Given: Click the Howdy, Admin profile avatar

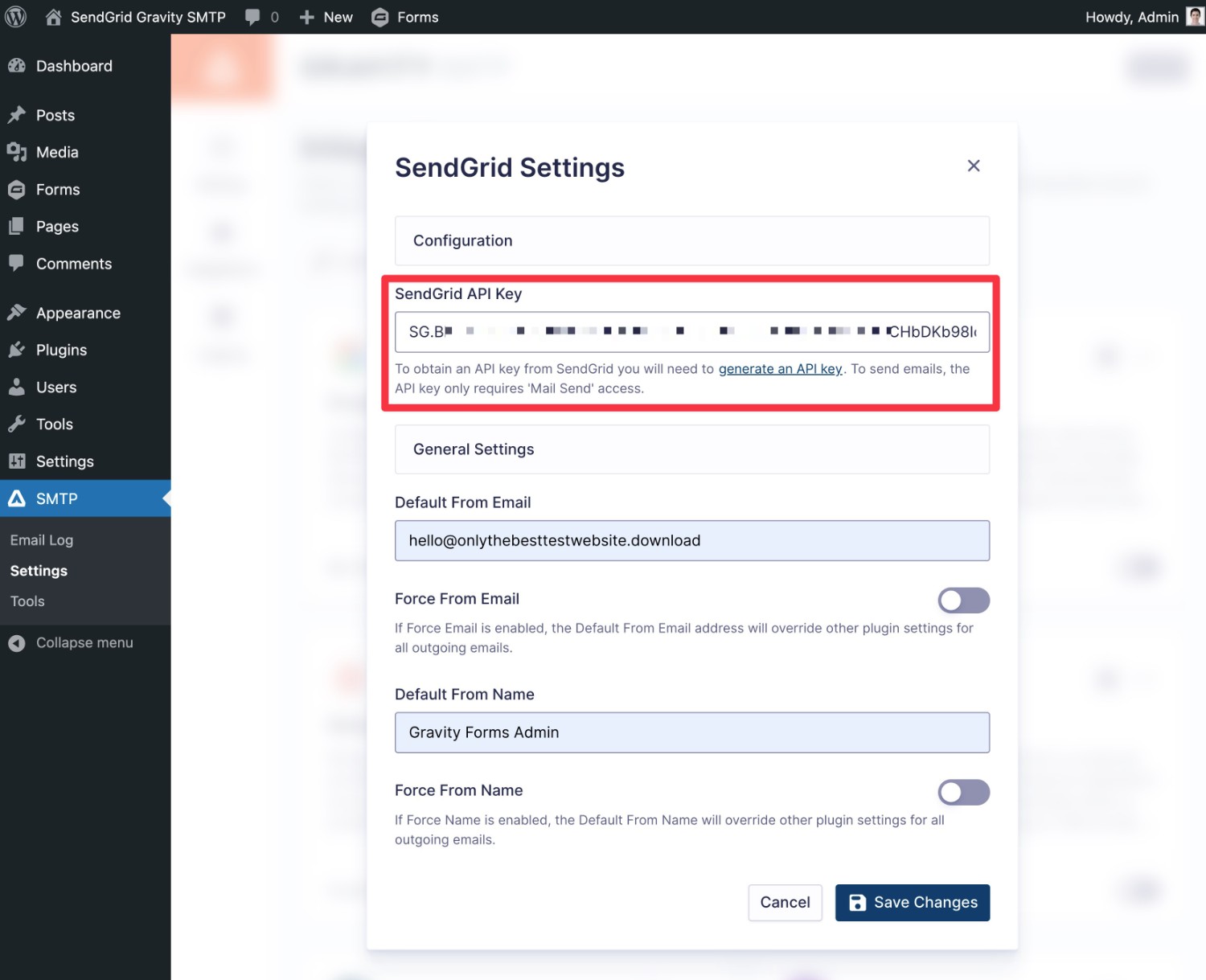Looking at the screenshot, I should 1196,17.
